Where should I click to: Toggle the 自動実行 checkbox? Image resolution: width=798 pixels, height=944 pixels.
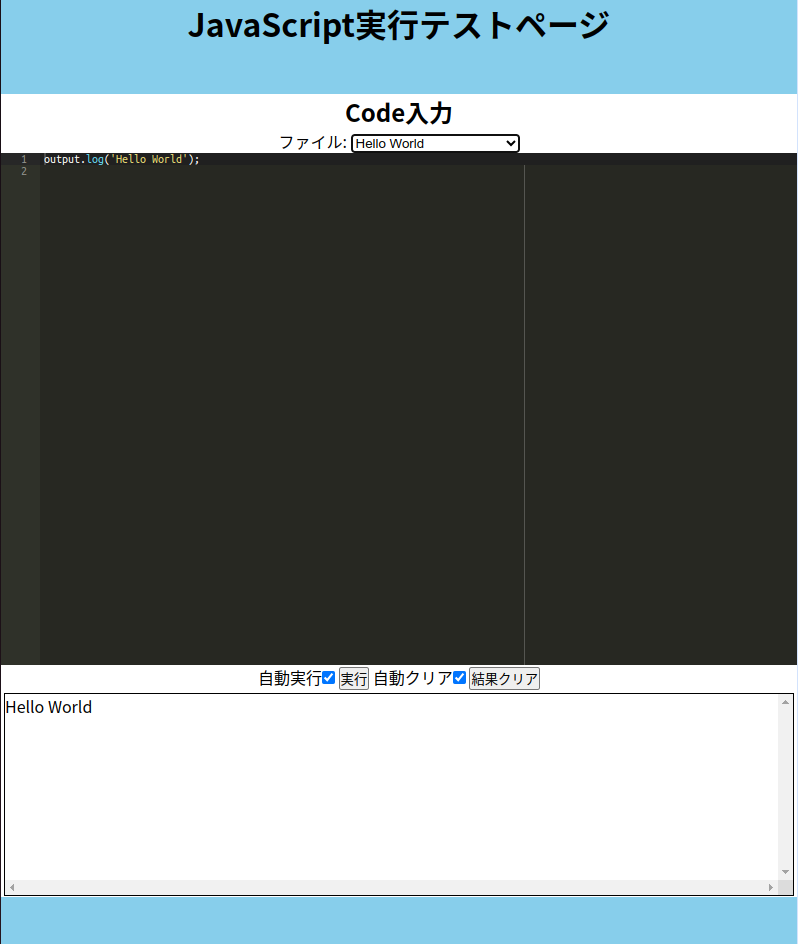(328, 678)
